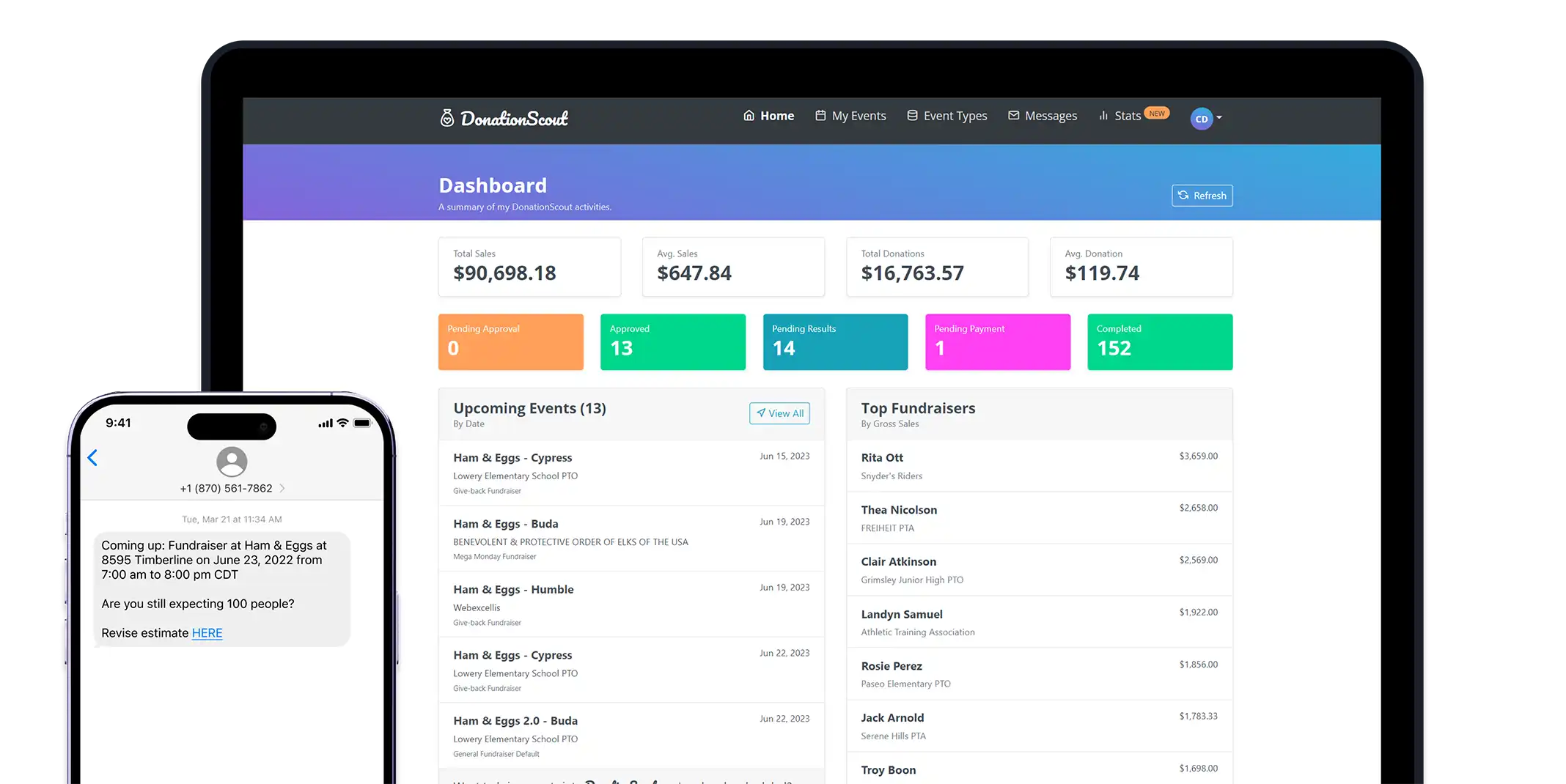This screenshot has width=1566, height=784.
Task: Click BENEVOLENT & PROTECTIVE ORDER OF ELKS text
Action: (x=570, y=542)
